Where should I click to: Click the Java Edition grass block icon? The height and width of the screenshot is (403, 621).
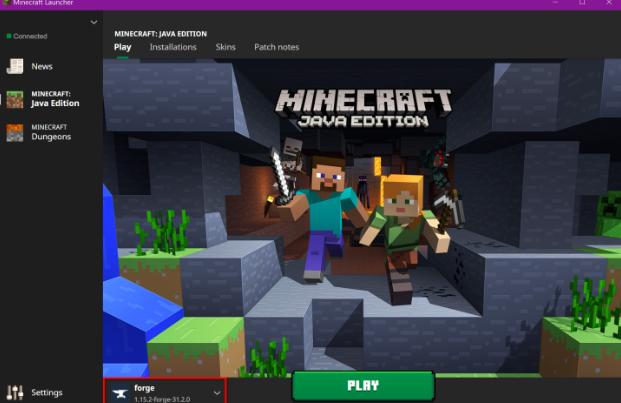coord(15,99)
